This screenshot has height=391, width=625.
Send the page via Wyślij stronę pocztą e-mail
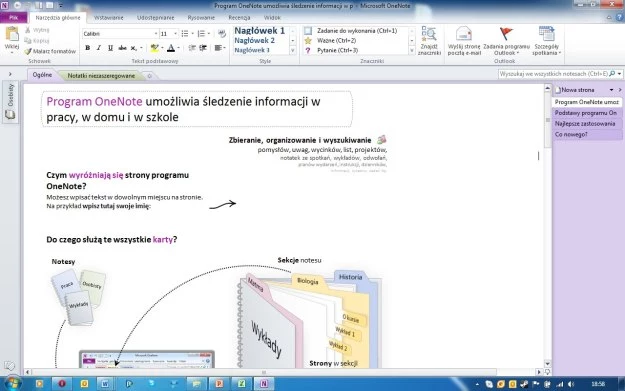click(464, 41)
